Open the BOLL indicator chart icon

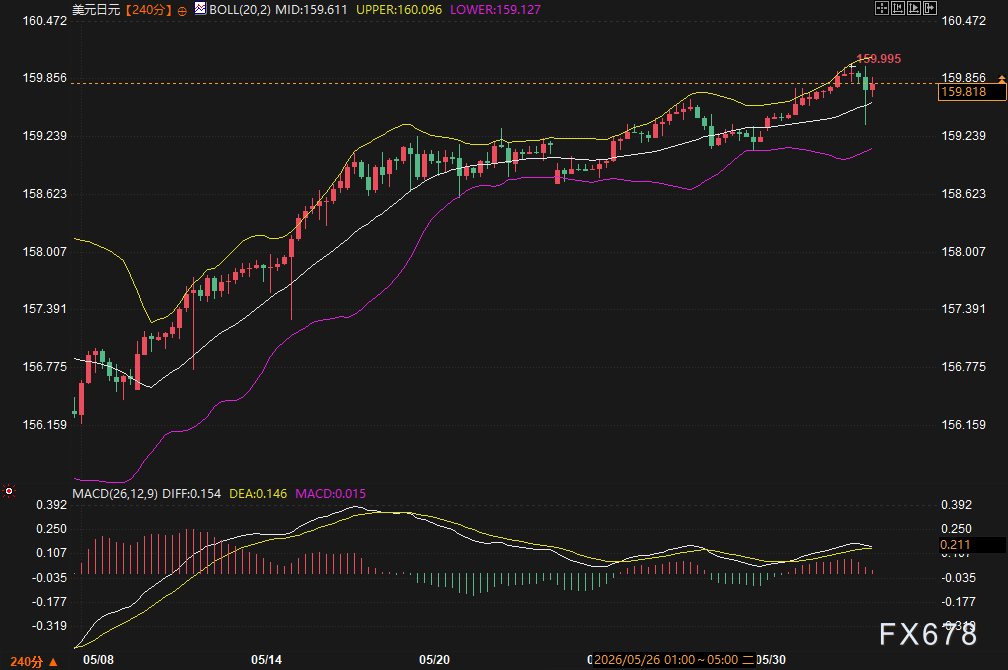click(201, 8)
